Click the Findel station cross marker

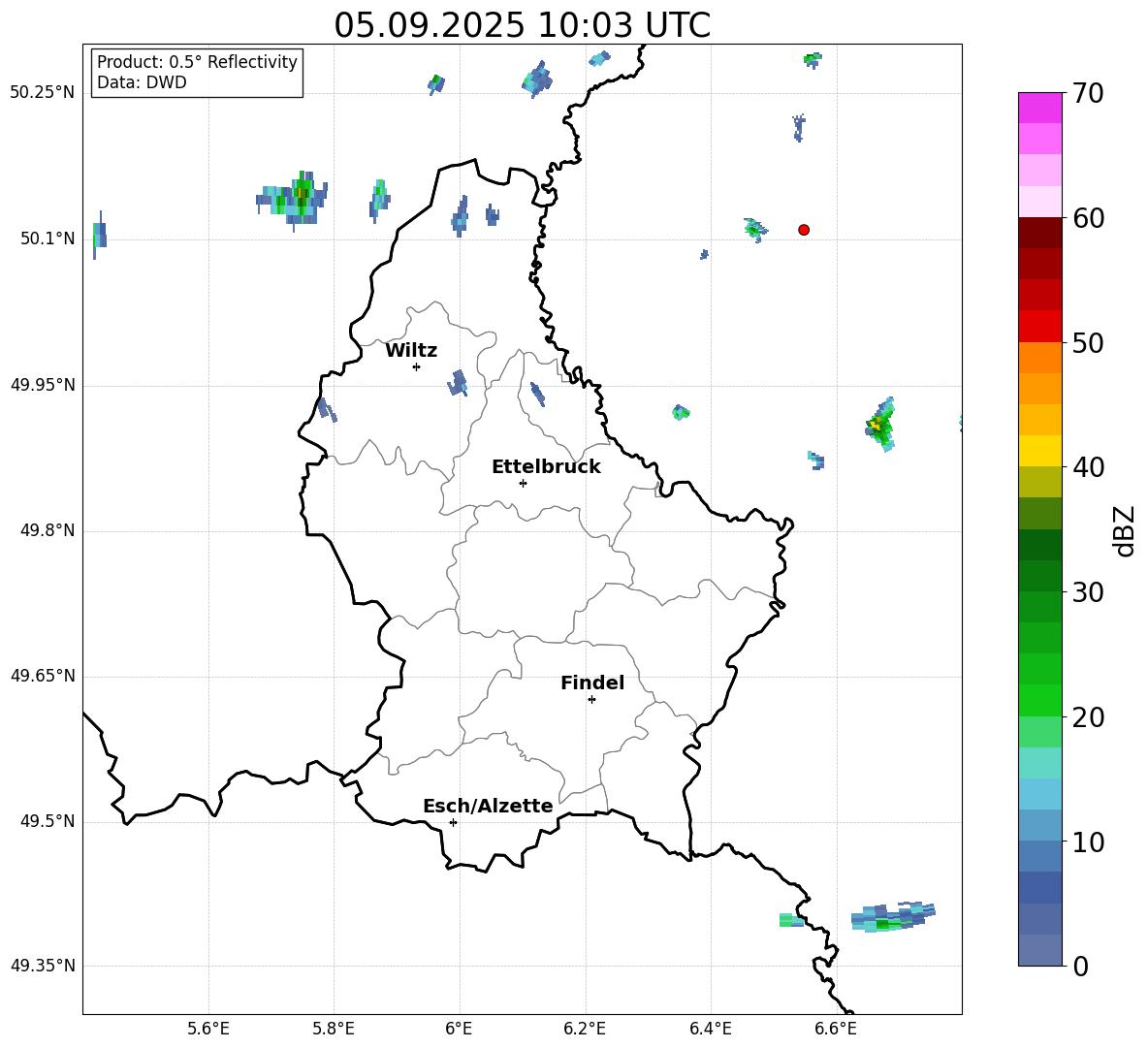[591, 699]
